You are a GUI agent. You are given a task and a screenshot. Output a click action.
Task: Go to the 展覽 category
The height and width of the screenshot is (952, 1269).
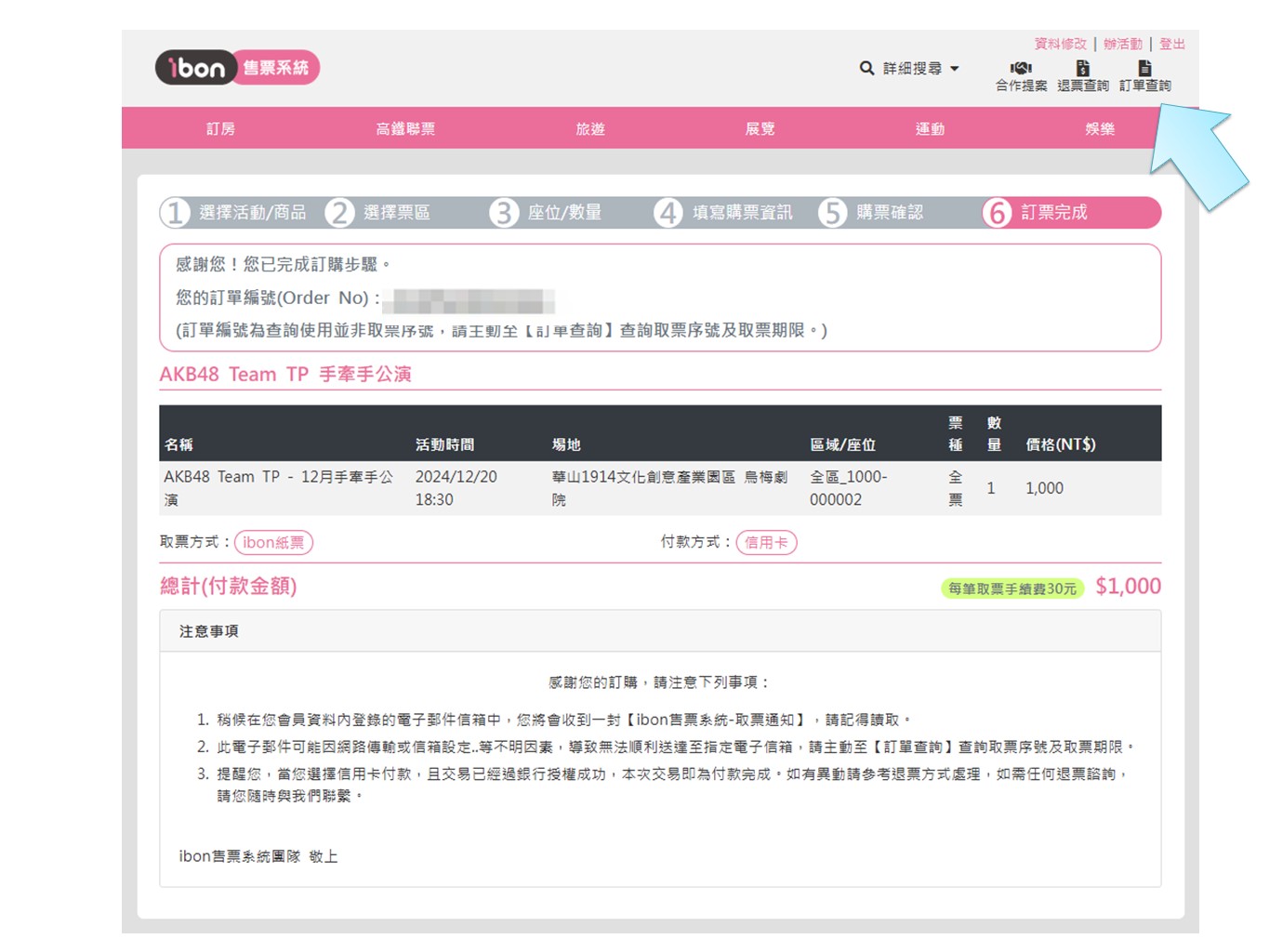coord(760,128)
